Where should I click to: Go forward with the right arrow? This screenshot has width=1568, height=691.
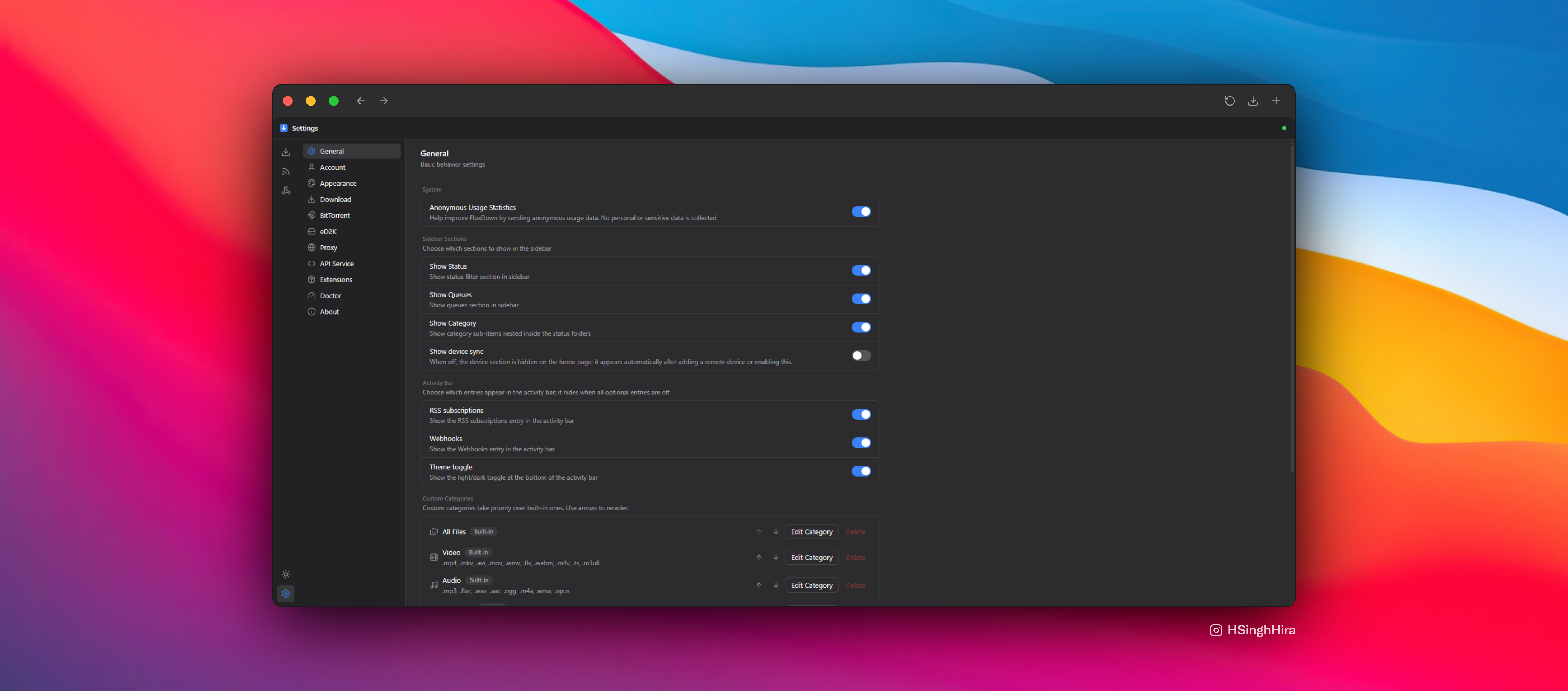point(384,101)
